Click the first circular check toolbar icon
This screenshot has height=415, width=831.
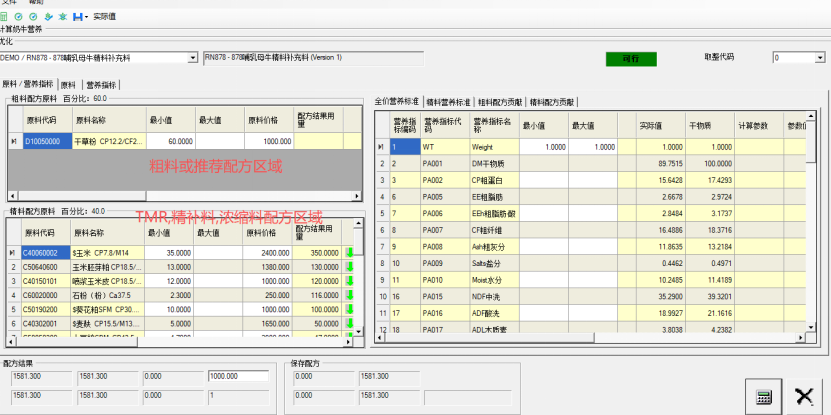tap(19, 16)
